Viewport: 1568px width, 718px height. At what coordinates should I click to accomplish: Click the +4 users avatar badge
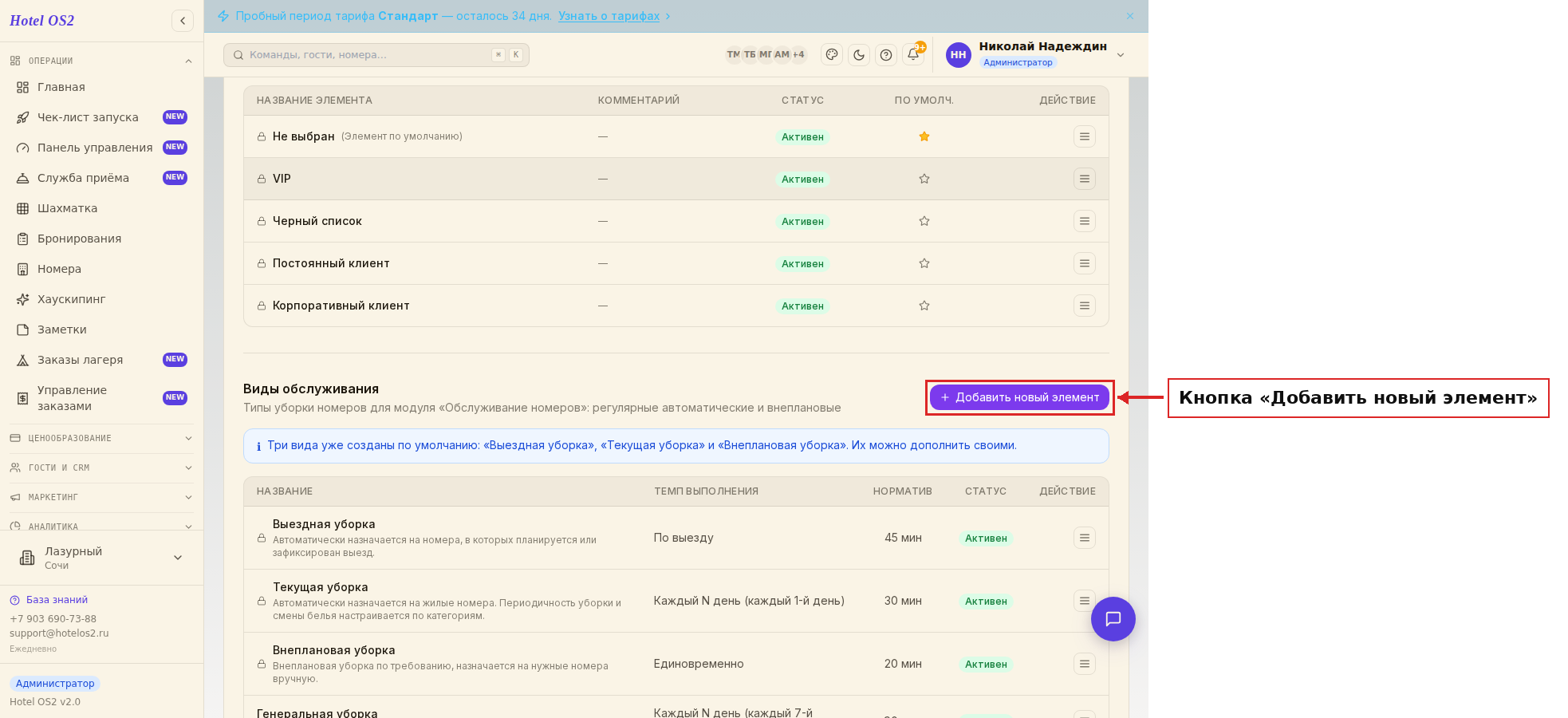click(798, 54)
